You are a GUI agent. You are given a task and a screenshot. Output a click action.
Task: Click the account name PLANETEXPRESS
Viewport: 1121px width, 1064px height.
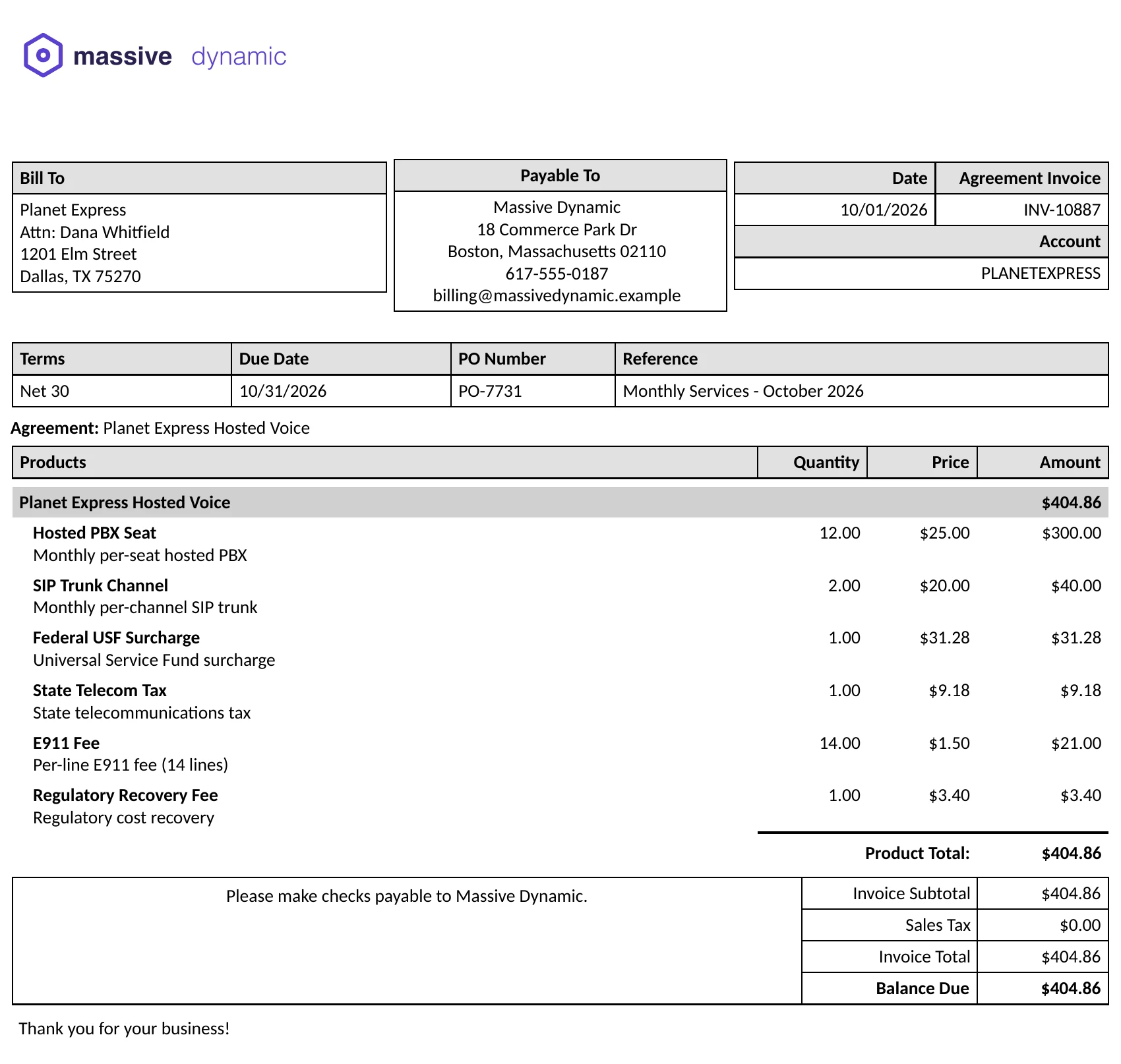tap(1041, 273)
